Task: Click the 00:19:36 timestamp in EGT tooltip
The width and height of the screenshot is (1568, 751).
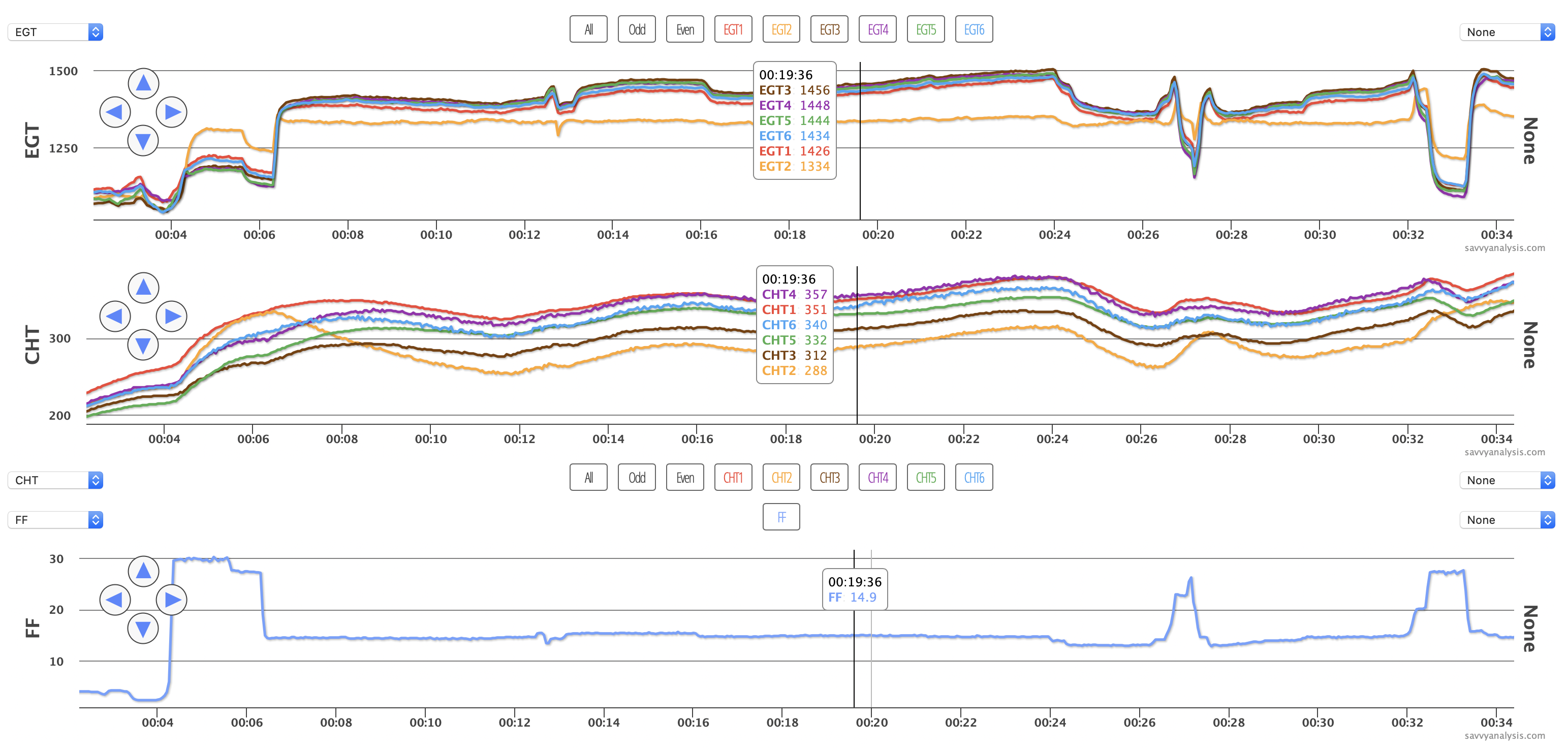Action: (785, 75)
